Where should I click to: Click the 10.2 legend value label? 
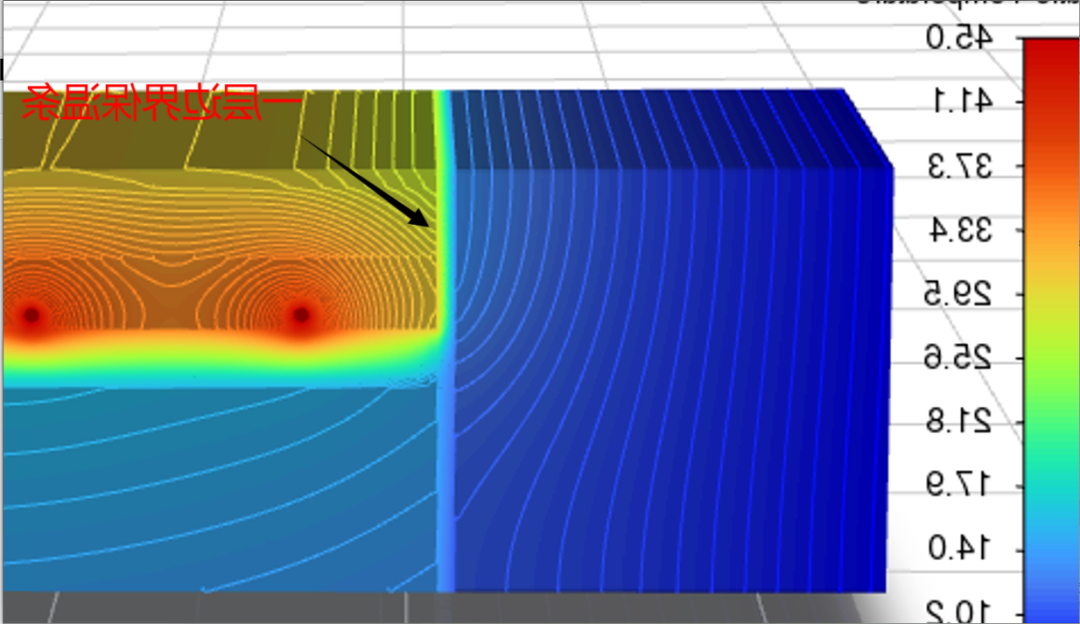[960, 611]
